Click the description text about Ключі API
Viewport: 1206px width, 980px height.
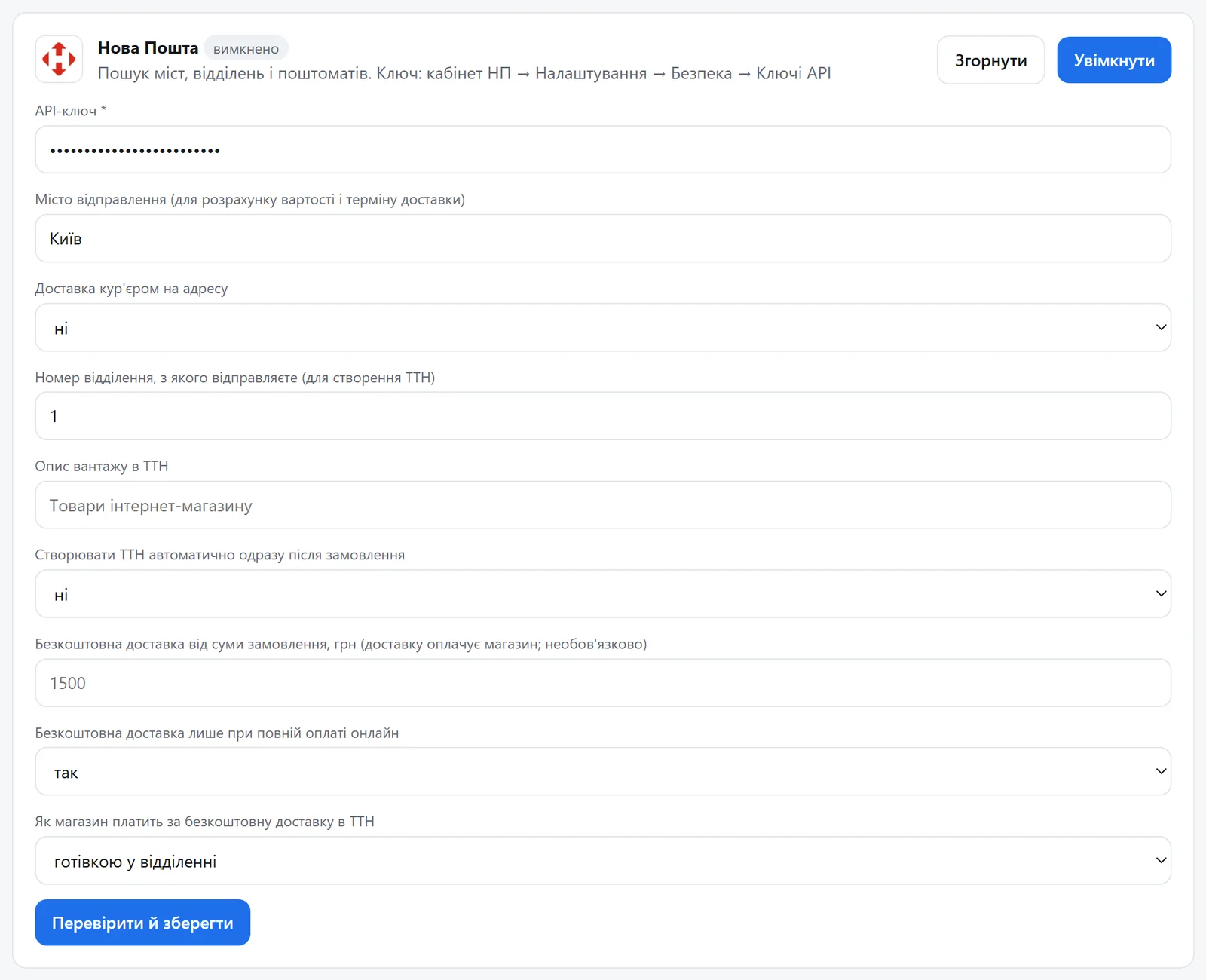coord(464,73)
